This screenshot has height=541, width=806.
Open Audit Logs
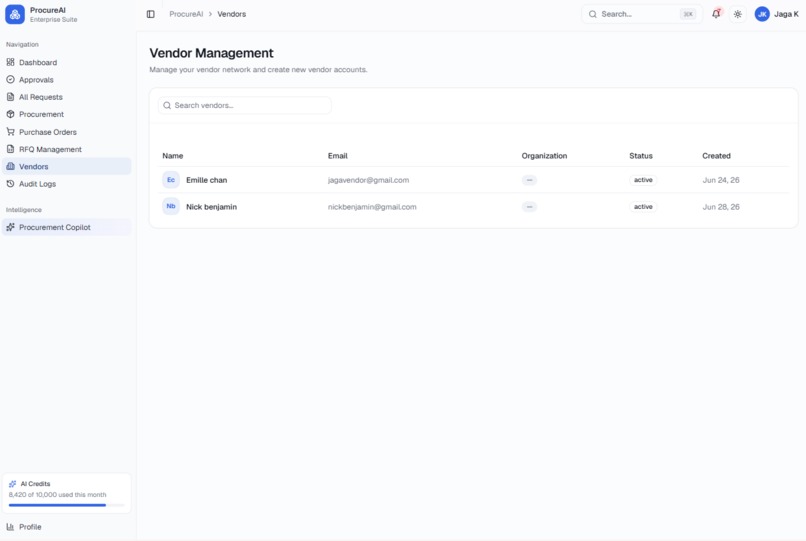click(x=67, y=184)
